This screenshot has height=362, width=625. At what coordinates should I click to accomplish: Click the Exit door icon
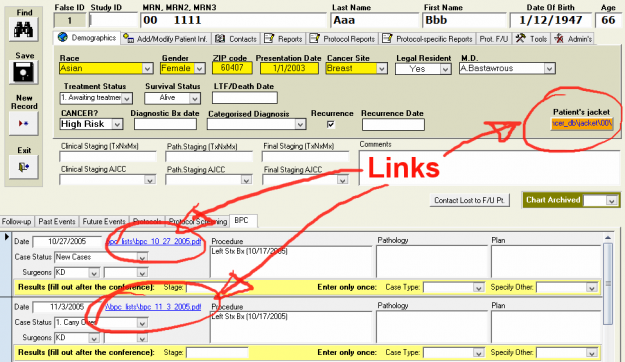pos(24,167)
